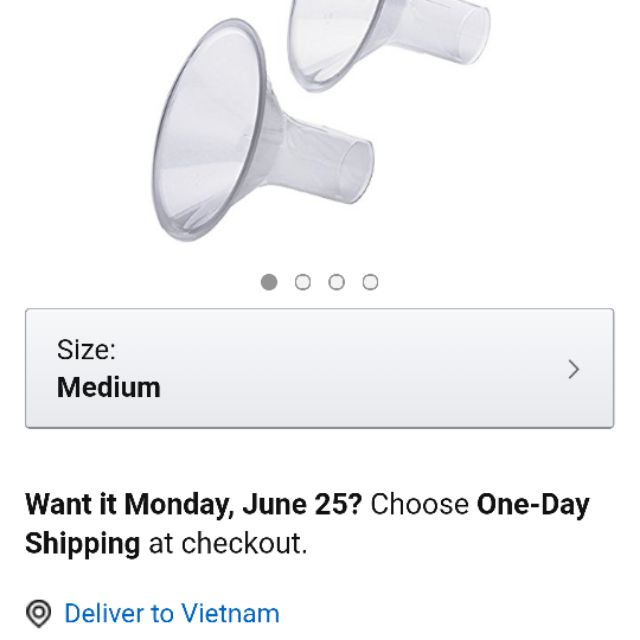The image size is (640, 640).
Task: Click the 'Want it Monday, June 25?' text
Action: (x=193, y=503)
